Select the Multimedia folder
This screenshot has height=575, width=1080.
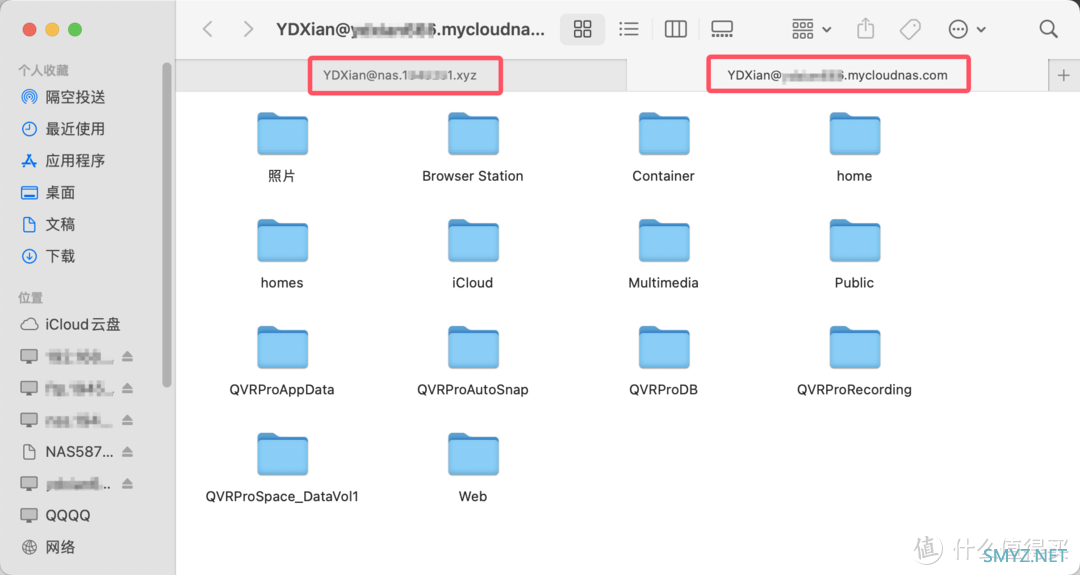click(x=663, y=253)
